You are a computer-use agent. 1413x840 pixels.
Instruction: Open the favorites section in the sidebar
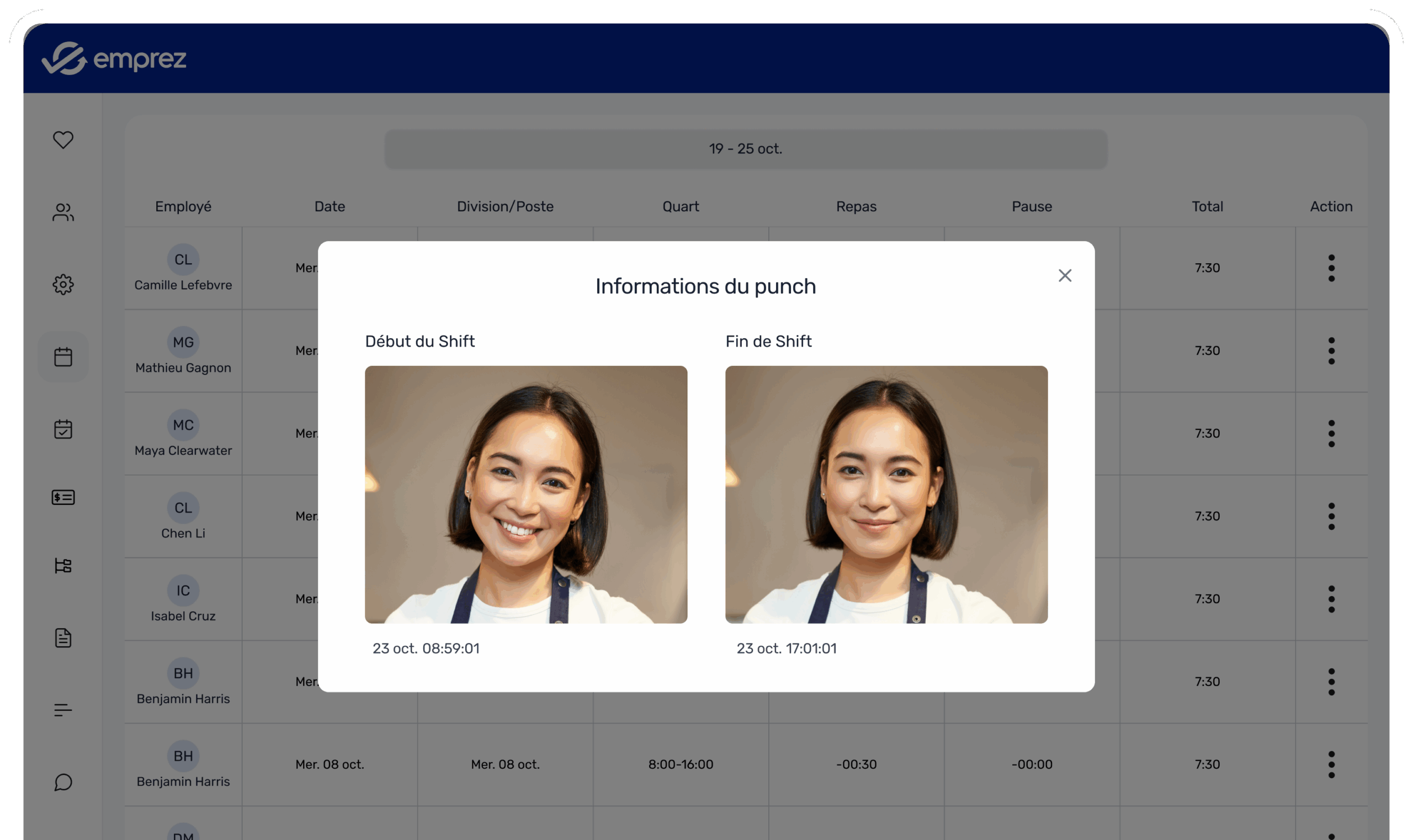[63, 139]
